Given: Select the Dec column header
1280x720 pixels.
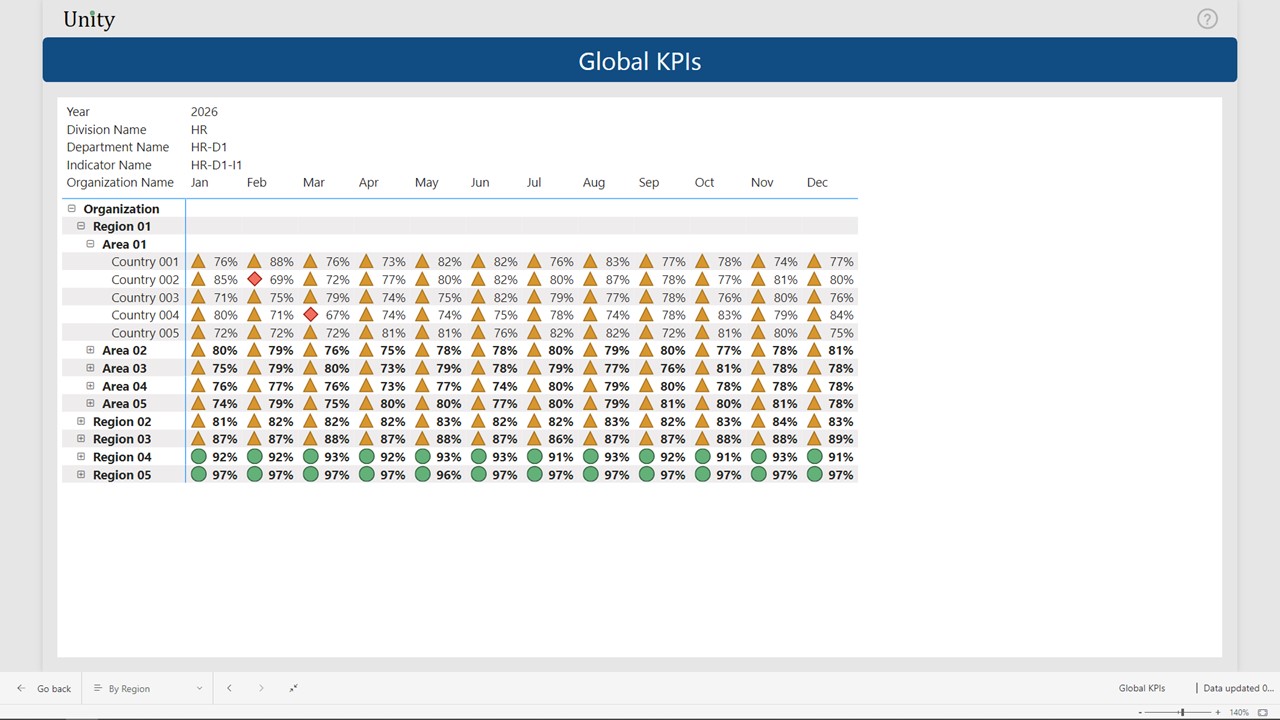Looking at the screenshot, I should click(x=817, y=182).
